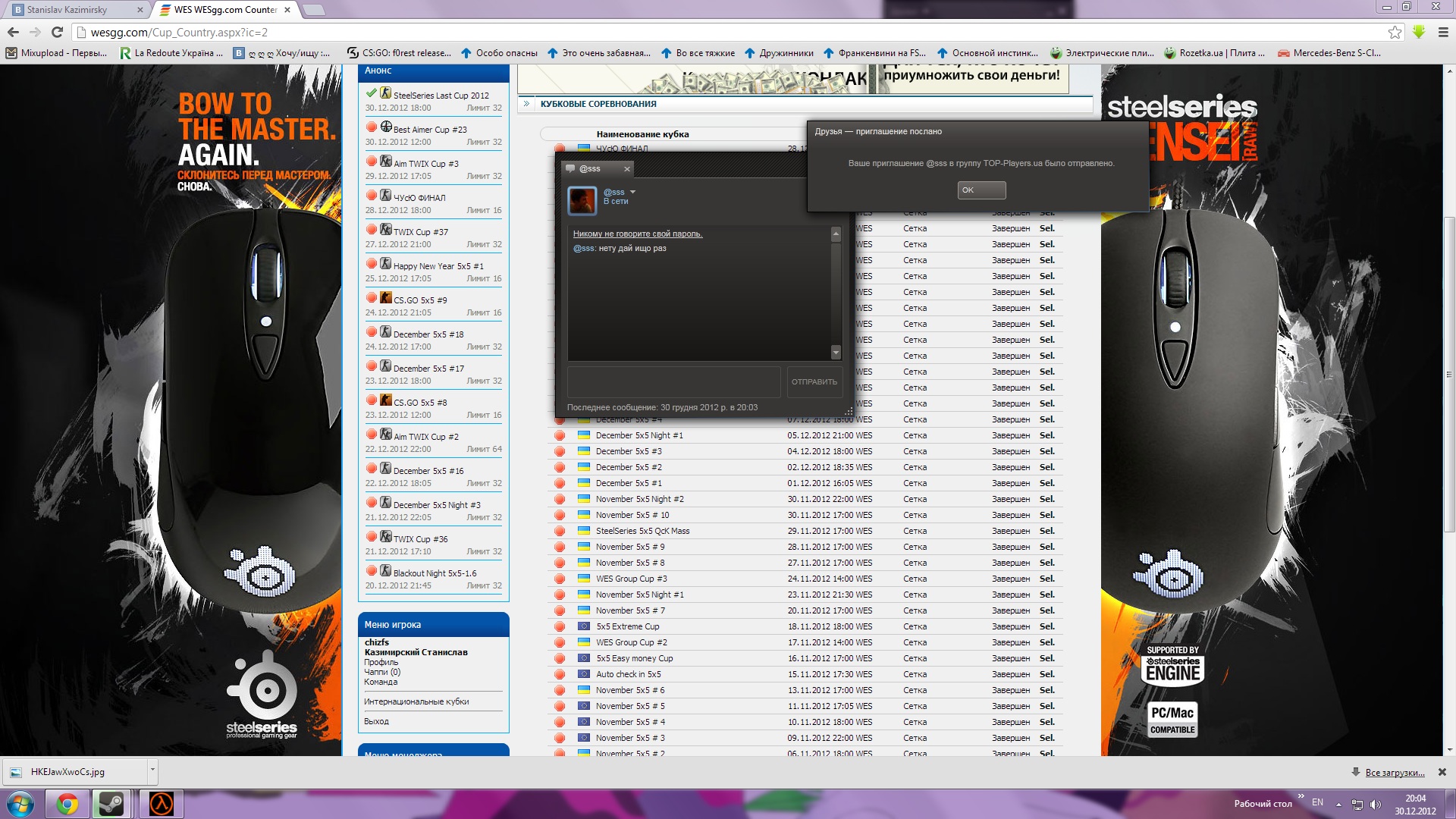Click Никому не говорите свой пароль link
Screen dimensions: 1456x819
point(638,234)
